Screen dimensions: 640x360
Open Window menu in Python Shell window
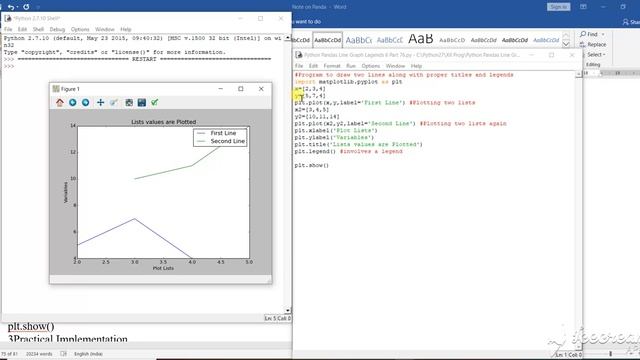(x=104, y=29)
